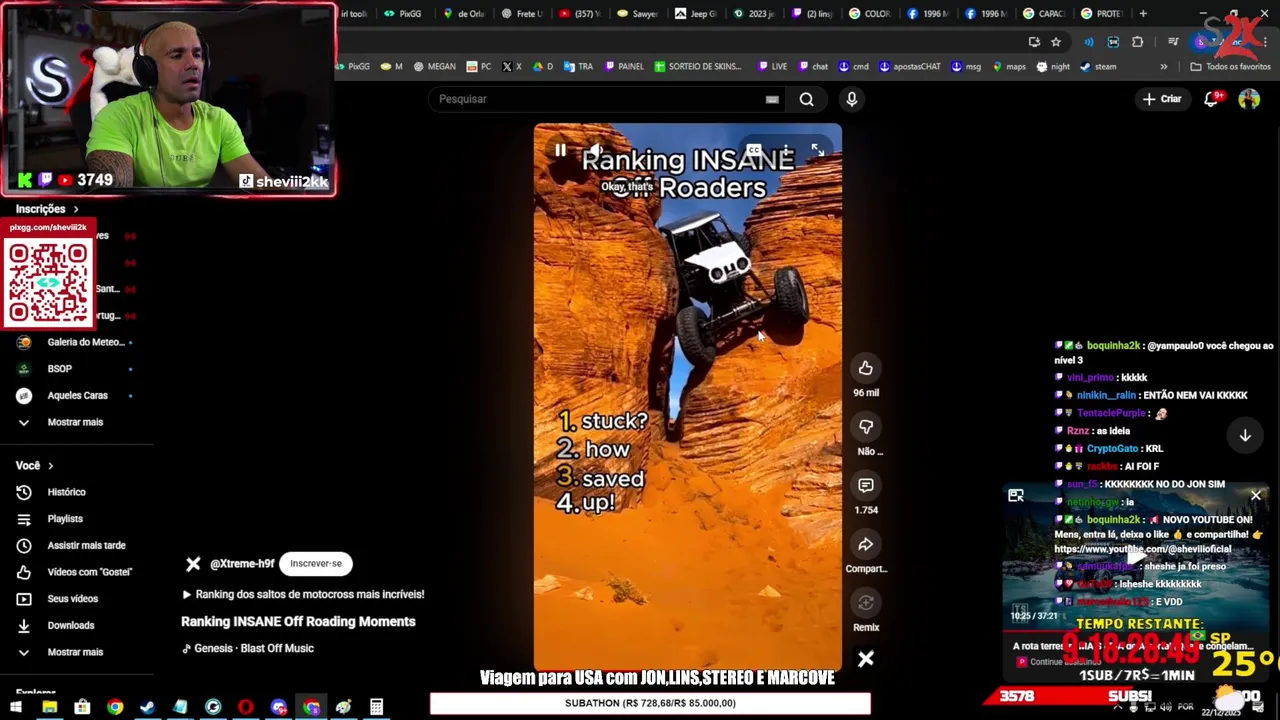Image resolution: width=1280 pixels, height=720 pixels.
Task: Open Windows Start menu
Action: (16, 708)
